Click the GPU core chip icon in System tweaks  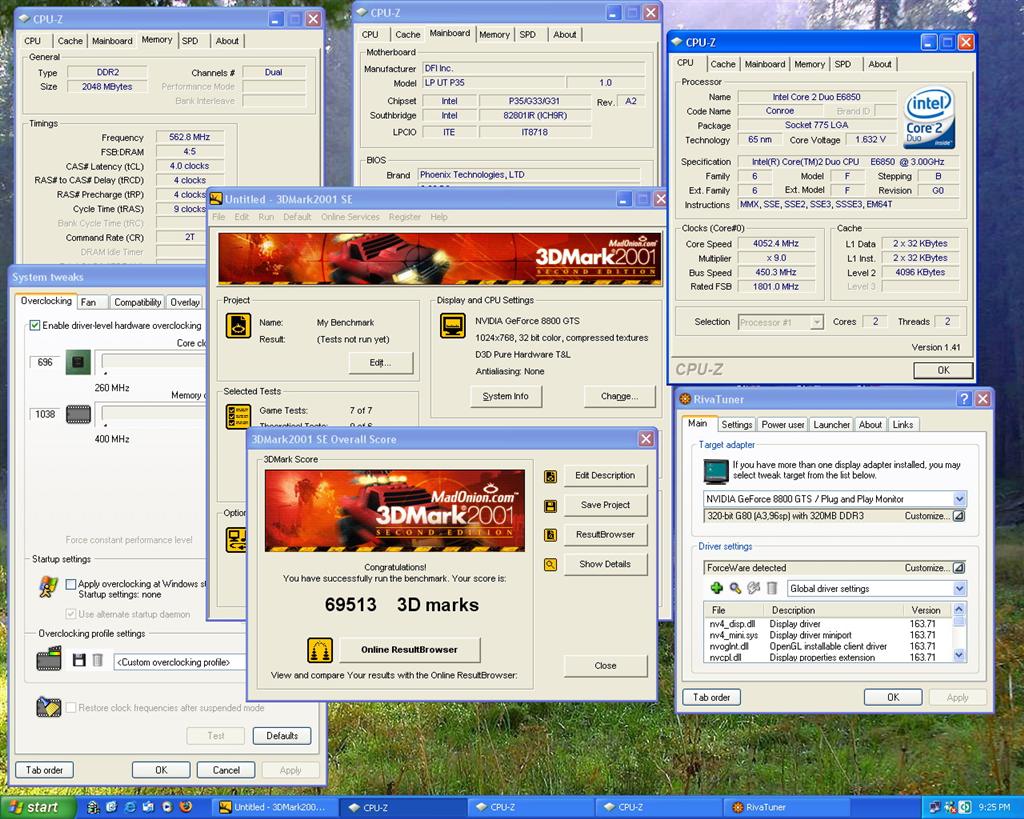(x=78, y=362)
